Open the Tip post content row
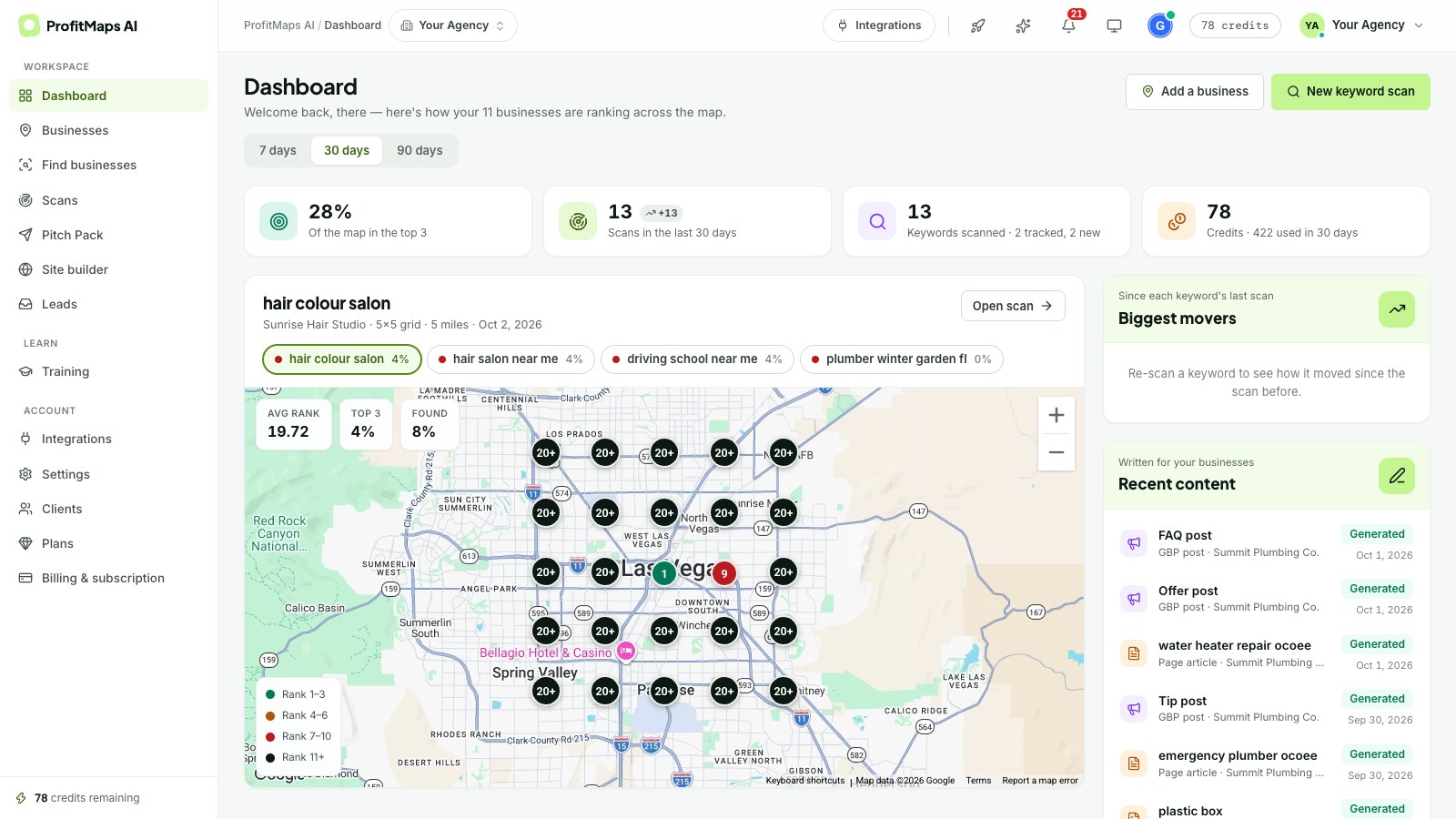 pyautogui.click(x=1266, y=708)
